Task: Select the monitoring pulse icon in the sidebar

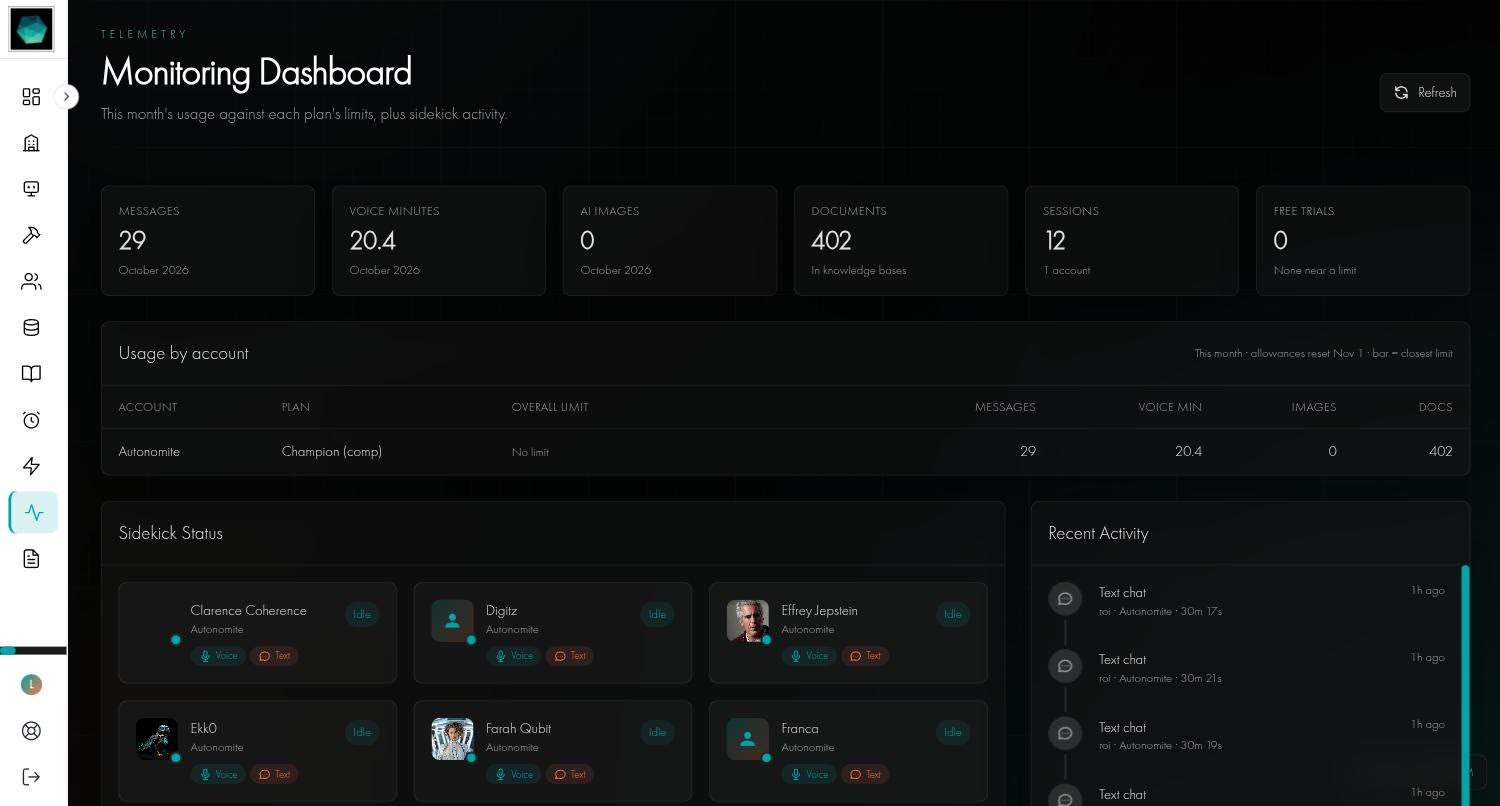Action: [x=34, y=512]
